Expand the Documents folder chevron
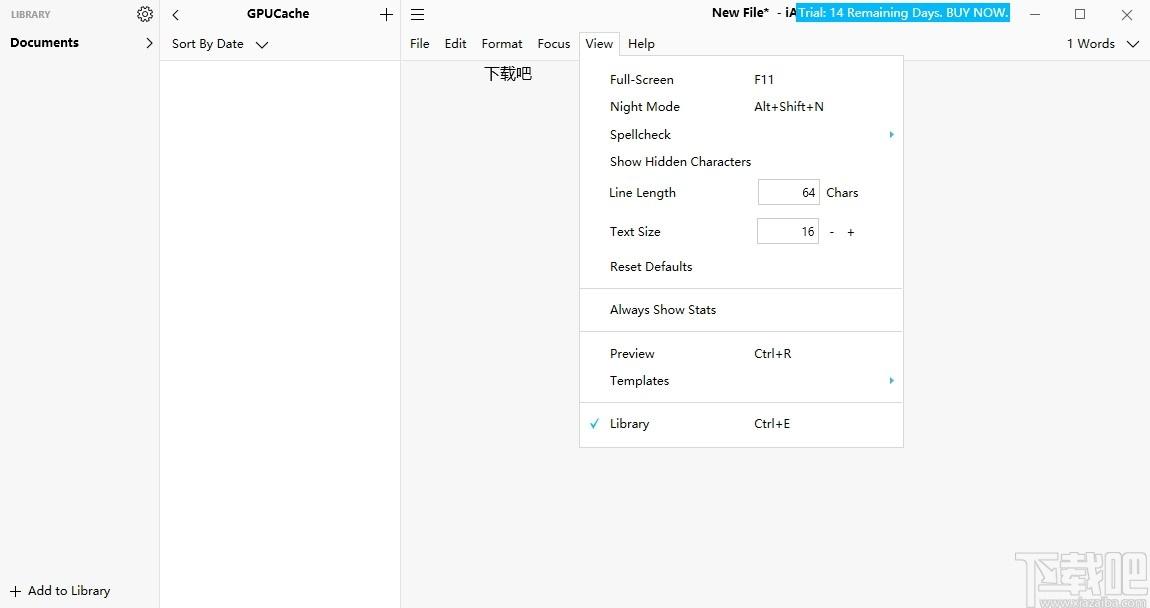 [x=149, y=43]
